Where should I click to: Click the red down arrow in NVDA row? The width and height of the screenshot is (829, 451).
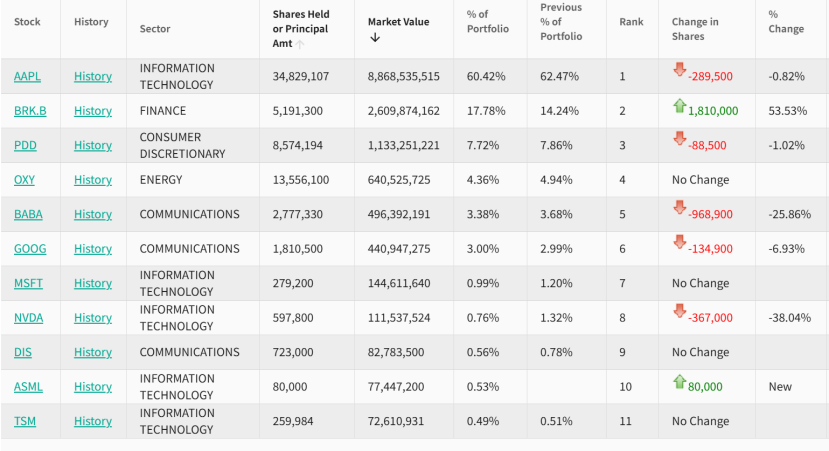tap(679, 311)
